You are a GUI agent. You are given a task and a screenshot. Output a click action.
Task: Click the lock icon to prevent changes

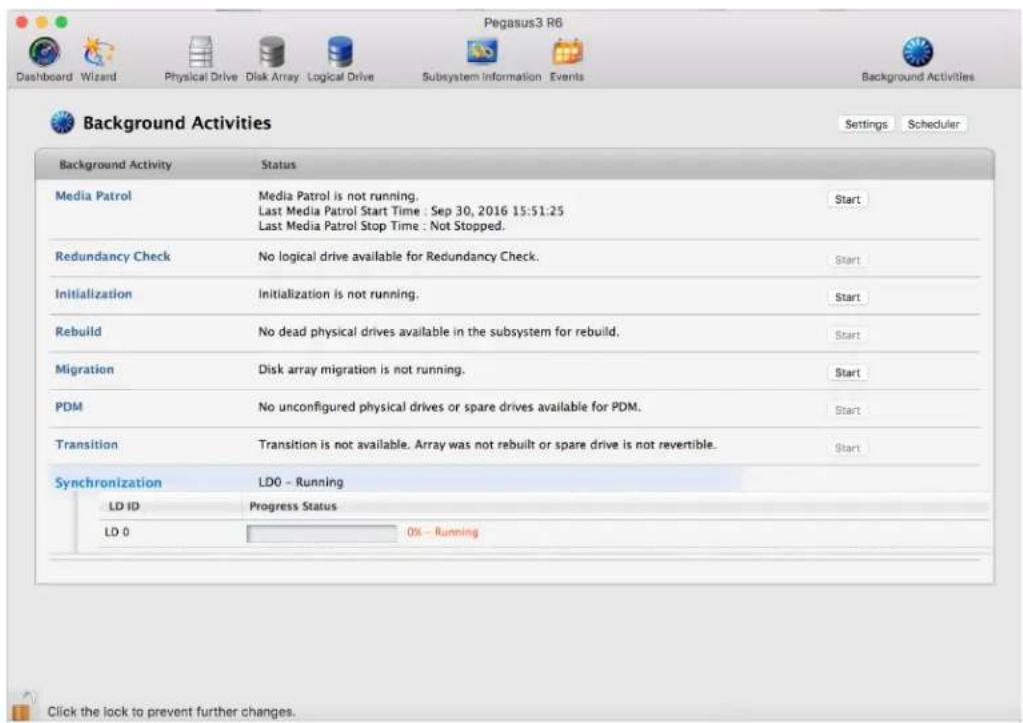pyautogui.click(x=22, y=707)
